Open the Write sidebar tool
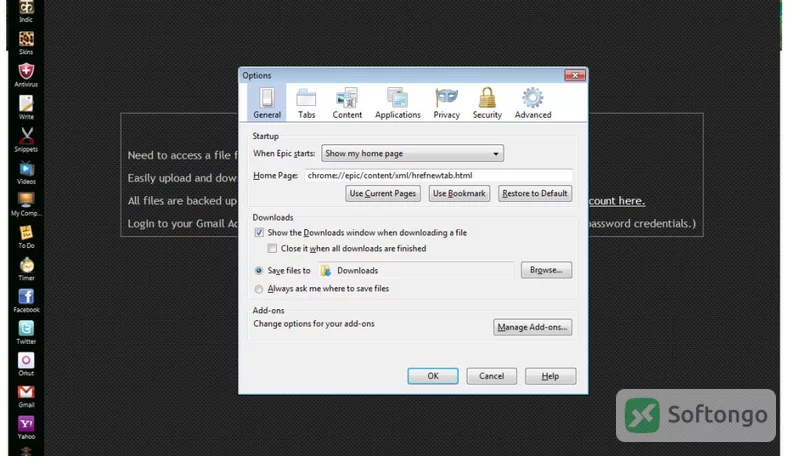The image size is (800, 456). point(26,107)
